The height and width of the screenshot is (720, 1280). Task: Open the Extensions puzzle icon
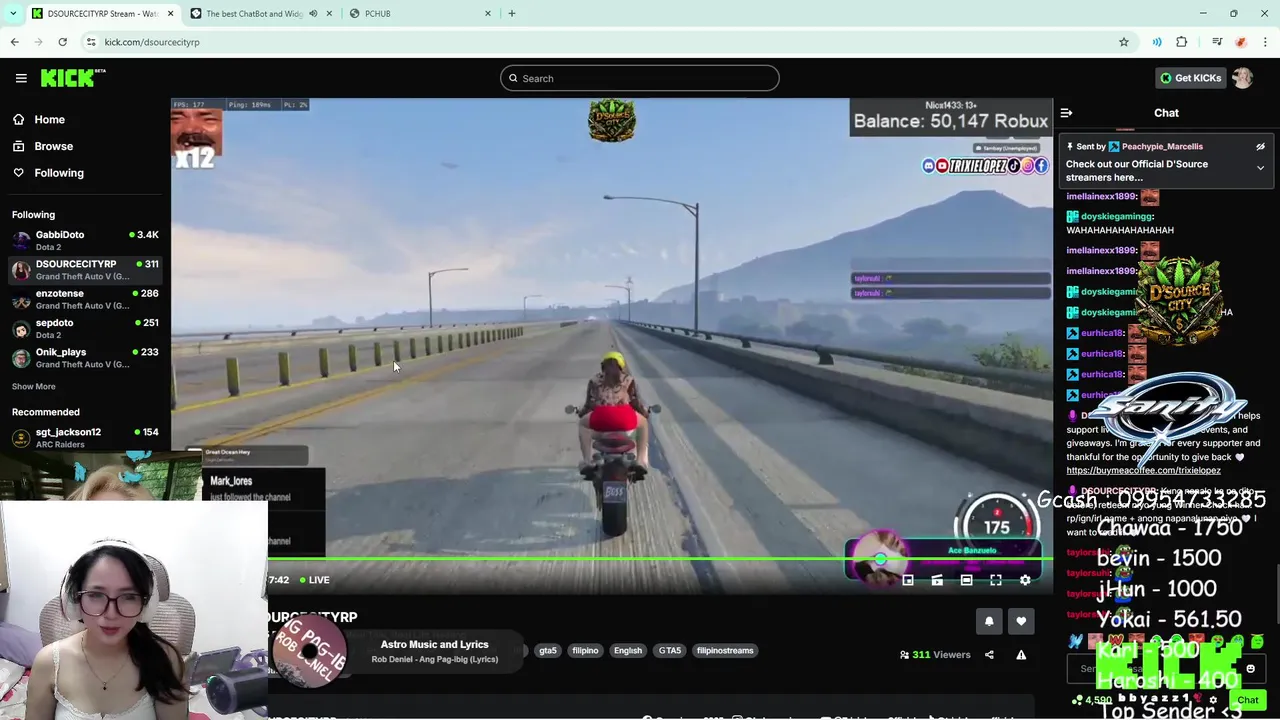tap(1182, 42)
